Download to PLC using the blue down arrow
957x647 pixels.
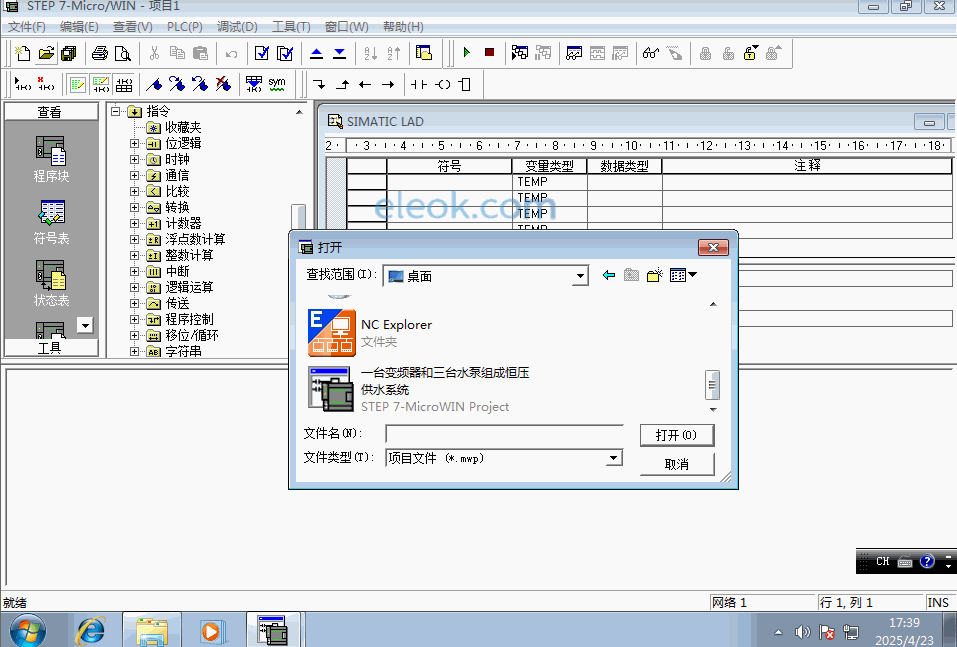[339, 53]
